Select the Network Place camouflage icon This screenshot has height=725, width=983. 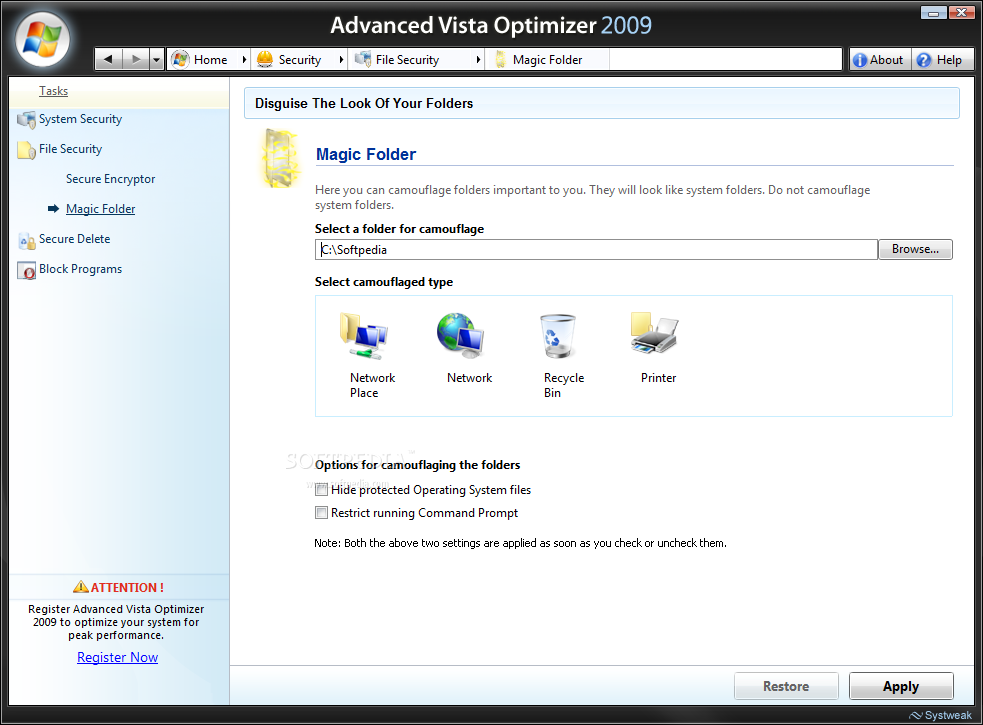click(364, 336)
